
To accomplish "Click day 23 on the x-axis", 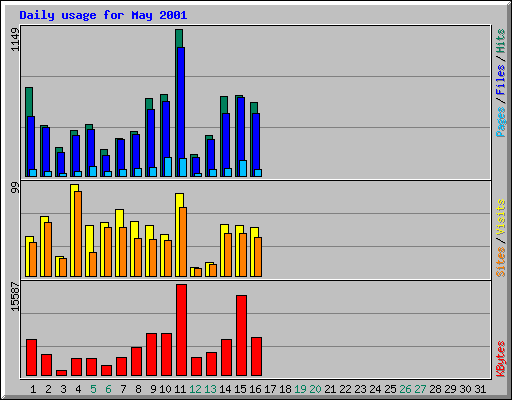I will pyautogui.click(x=360, y=389).
